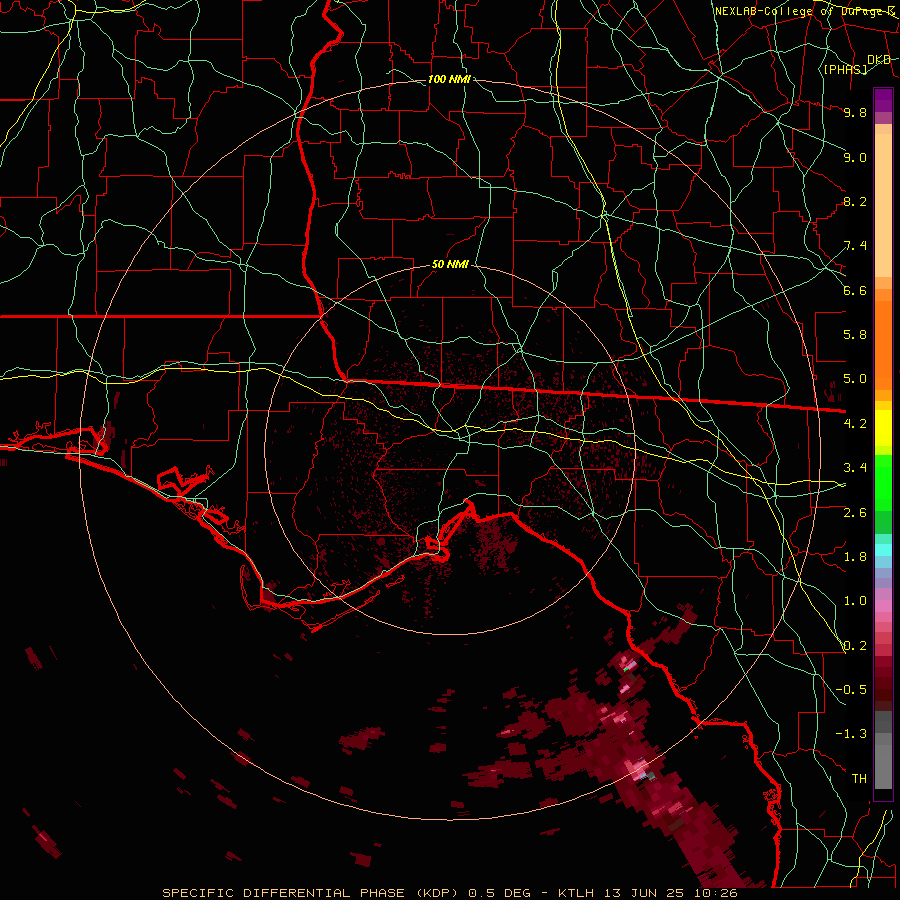Click the bright orange band of the color scale
The width and height of the screenshot is (900, 900).
[x=883, y=345]
